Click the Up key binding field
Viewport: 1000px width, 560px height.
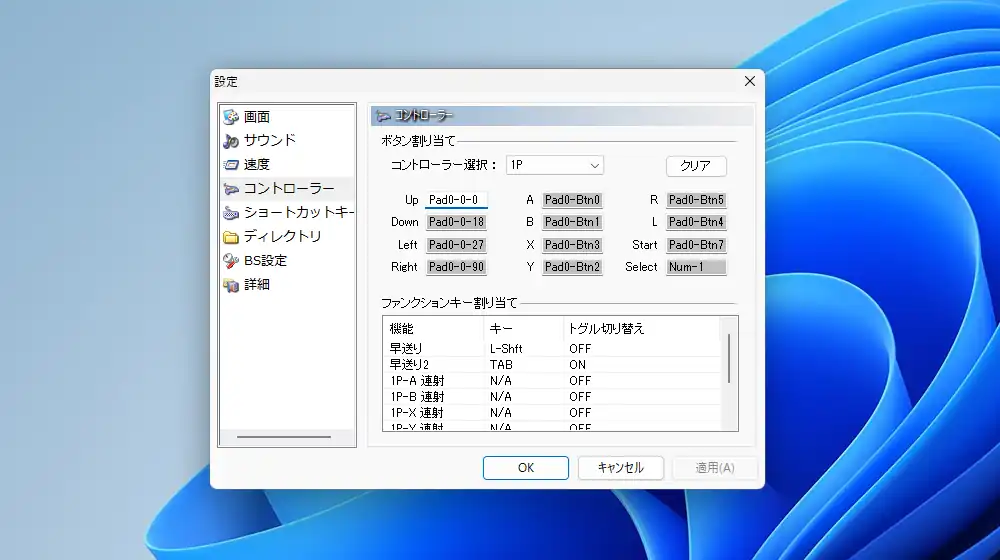[456, 200]
